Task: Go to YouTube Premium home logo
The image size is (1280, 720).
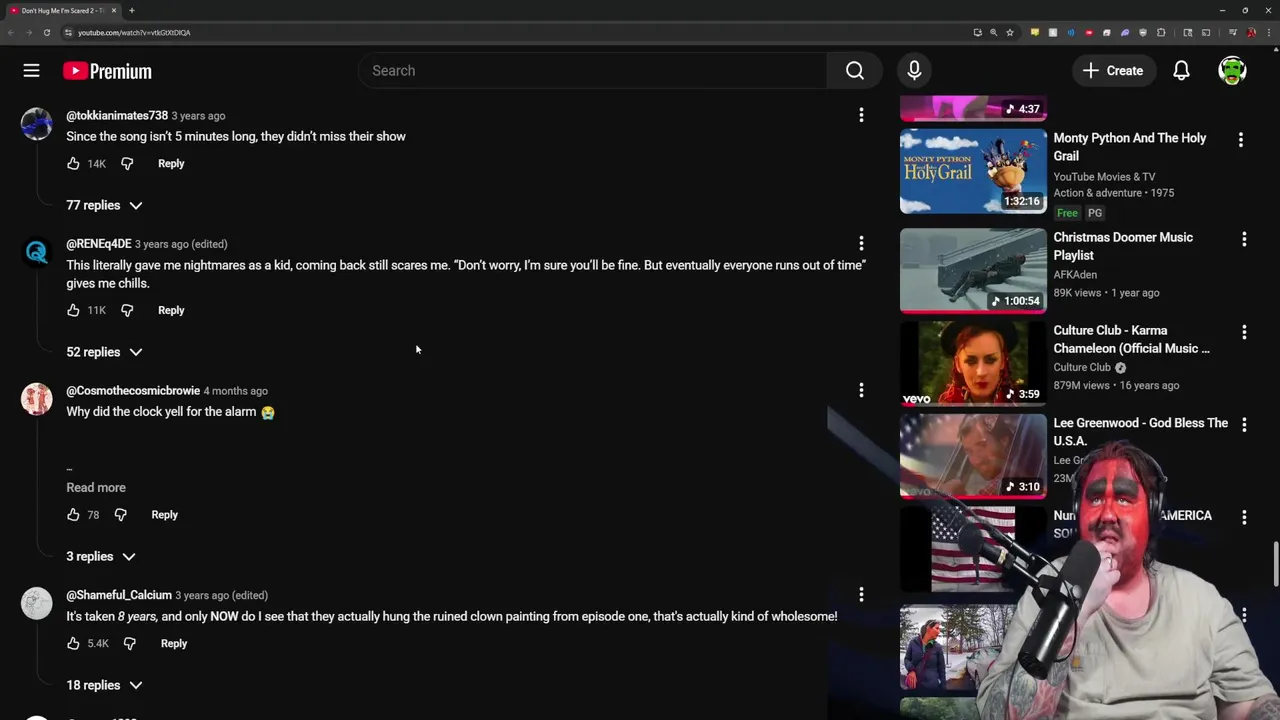Action: click(107, 71)
